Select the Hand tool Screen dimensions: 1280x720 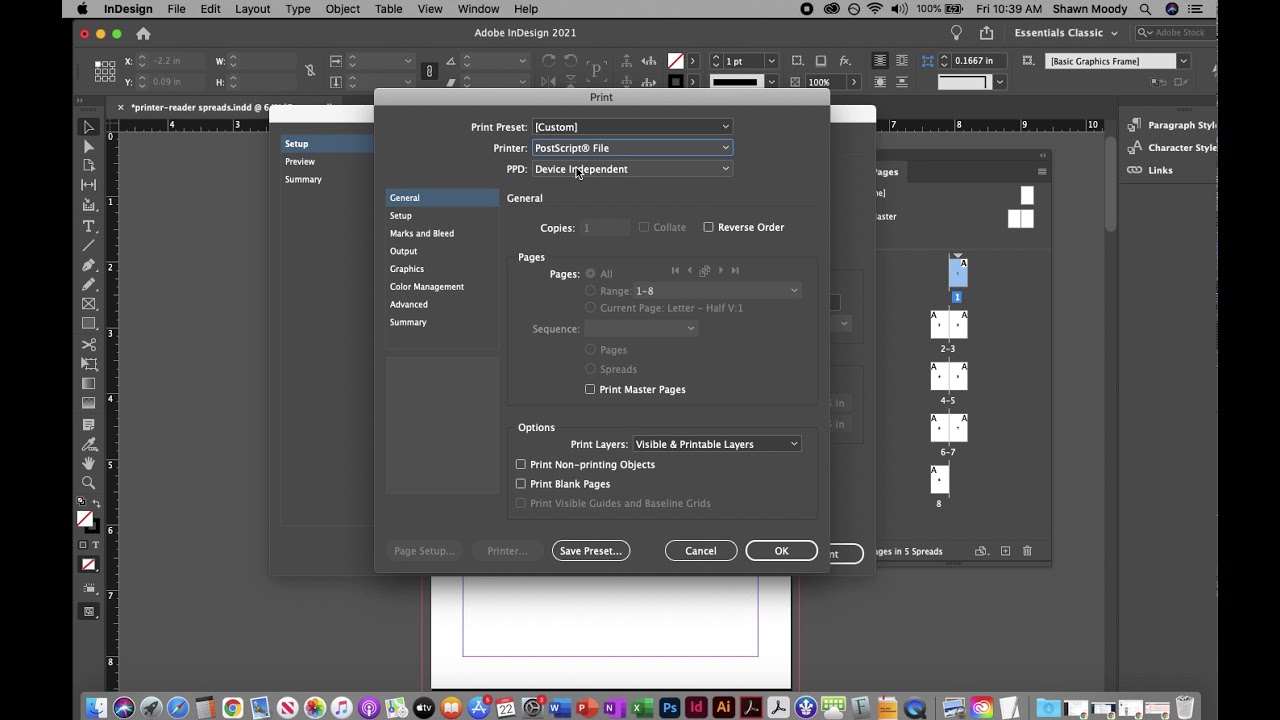(x=88, y=463)
